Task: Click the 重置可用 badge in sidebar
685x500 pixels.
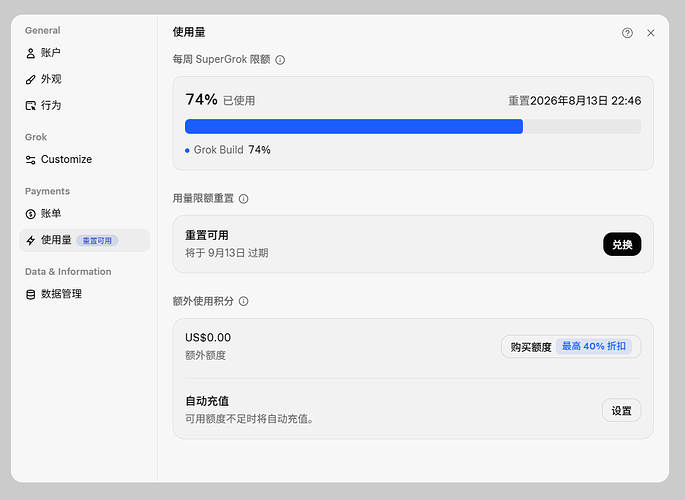Action: pos(97,241)
